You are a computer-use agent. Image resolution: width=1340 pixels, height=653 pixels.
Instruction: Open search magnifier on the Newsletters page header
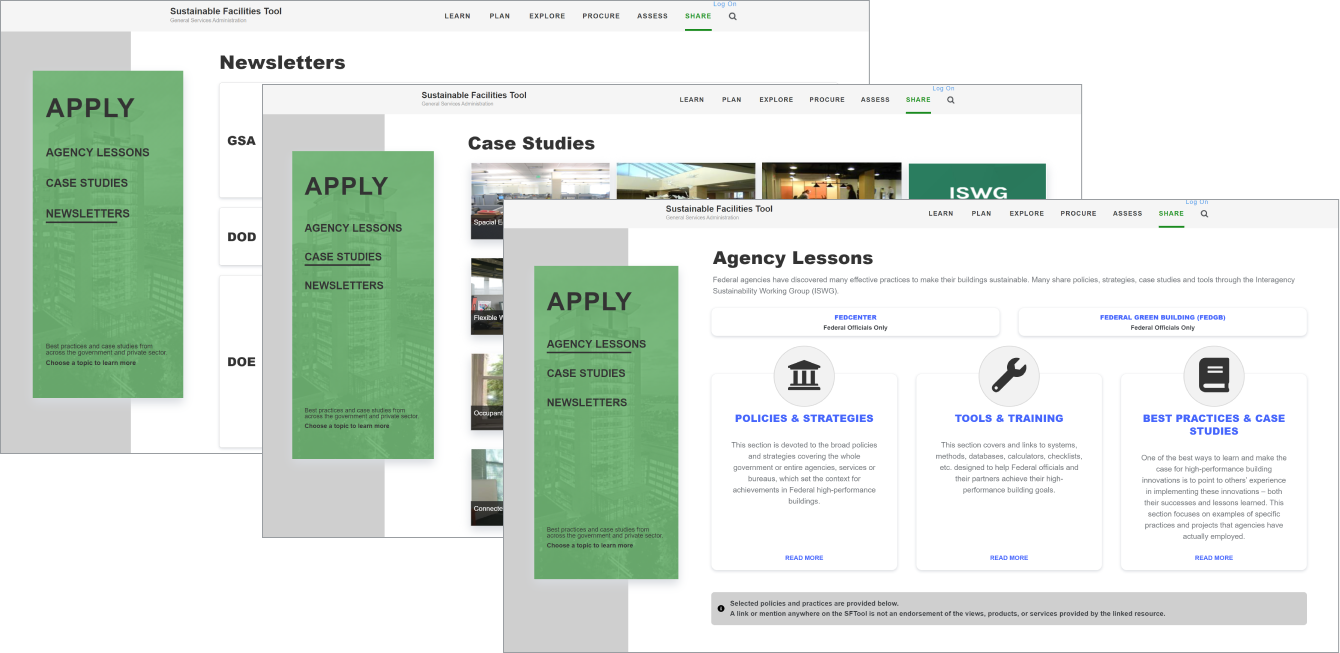732,16
